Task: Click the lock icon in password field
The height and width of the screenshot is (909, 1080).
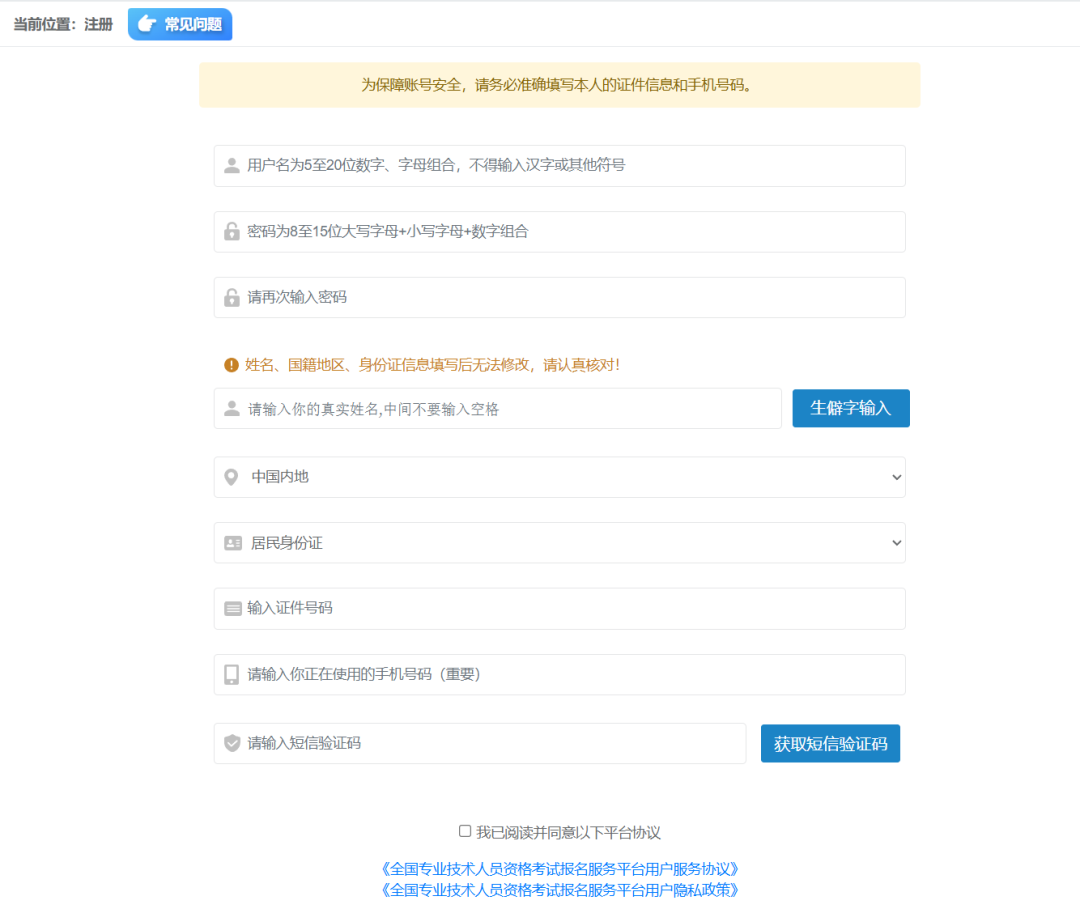Action: (231, 231)
